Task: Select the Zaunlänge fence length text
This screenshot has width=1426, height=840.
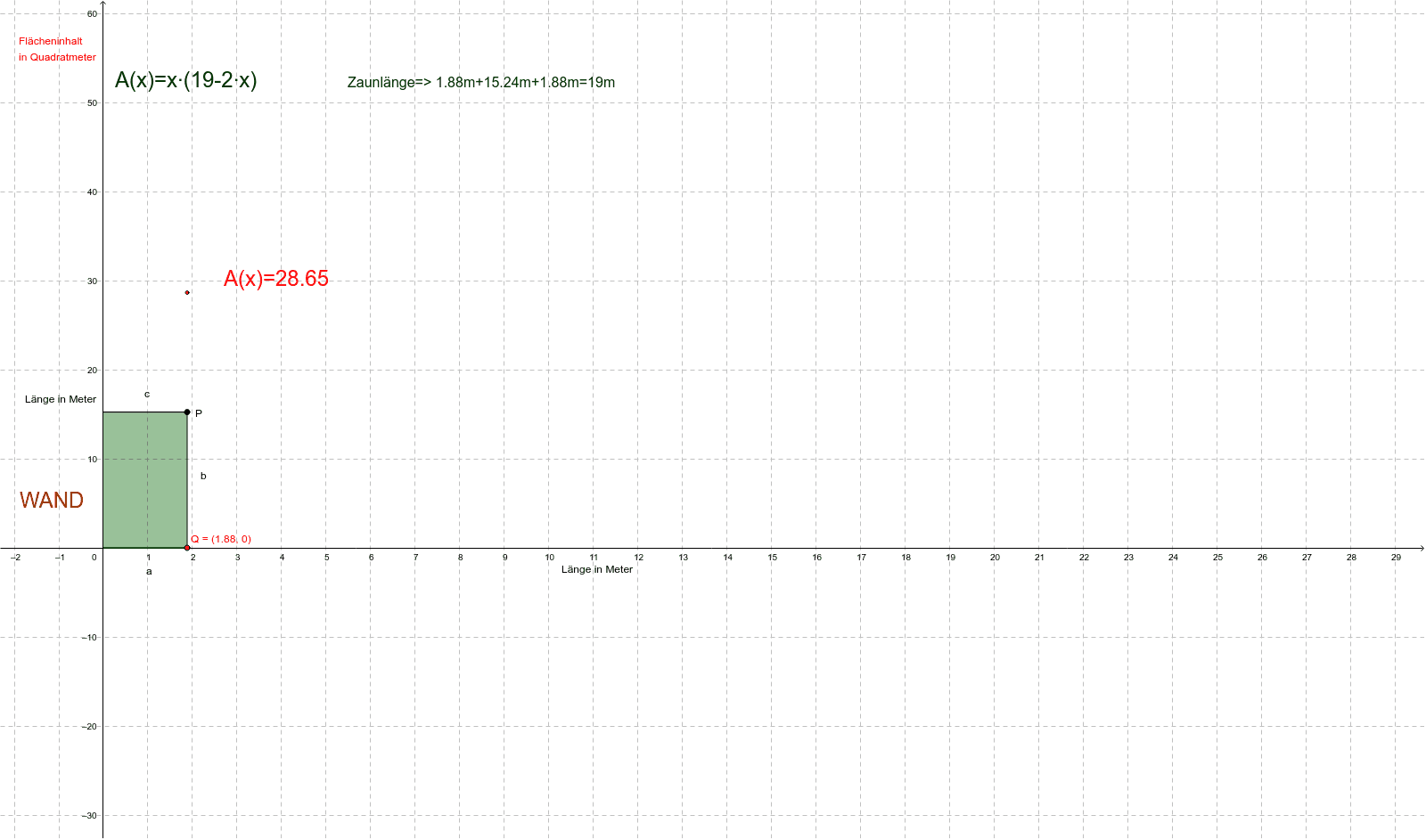Action: pos(481,82)
